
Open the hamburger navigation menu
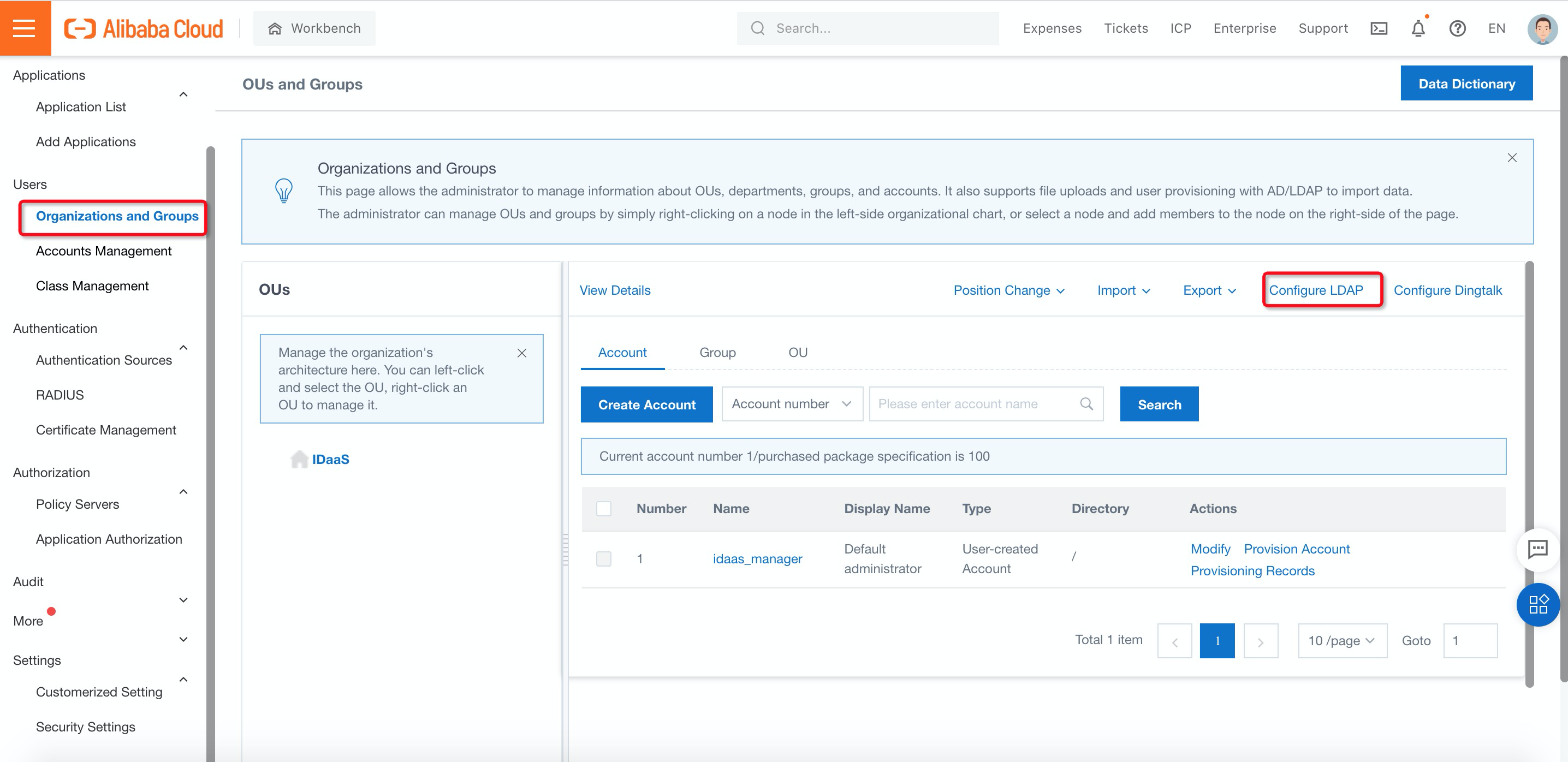pos(25,28)
